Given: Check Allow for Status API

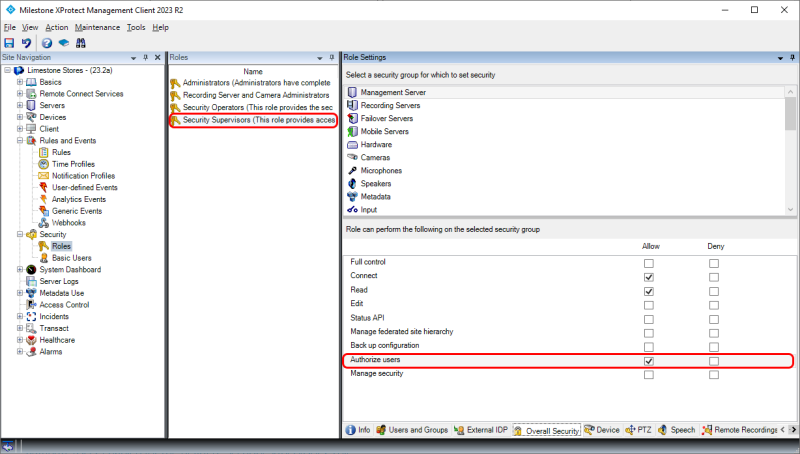Looking at the screenshot, I should point(648,320).
